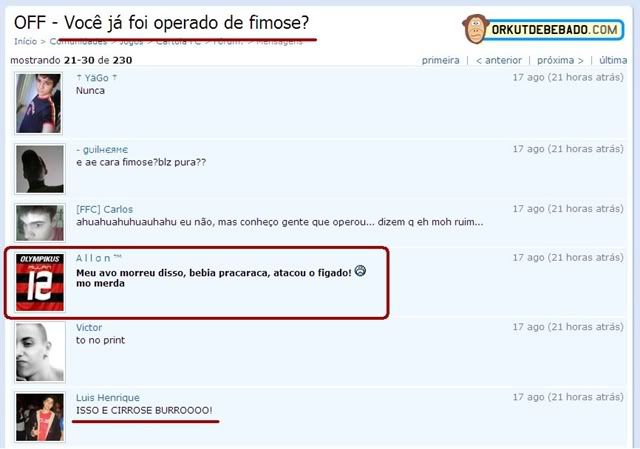Click guilherme's silhouette avatar
This screenshot has height=449, width=640.
tap(40, 169)
